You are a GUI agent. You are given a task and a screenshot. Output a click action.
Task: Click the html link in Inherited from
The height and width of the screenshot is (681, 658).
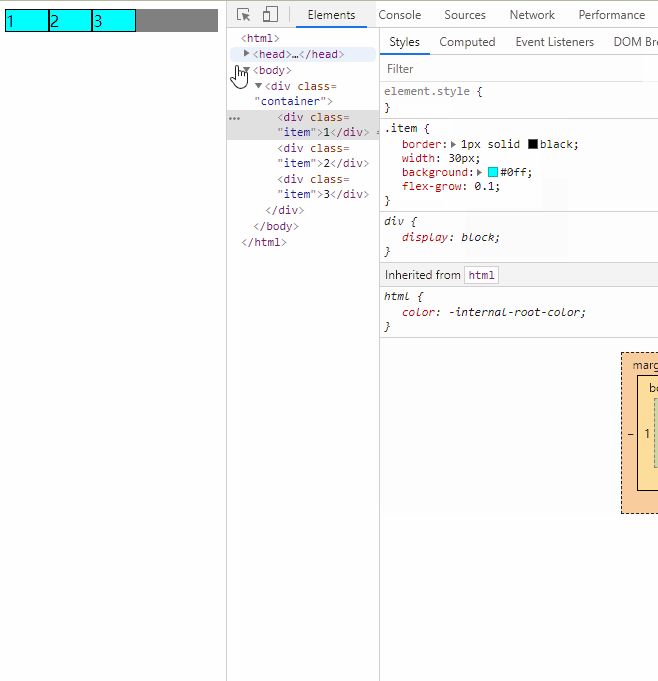(x=481, y=275)
